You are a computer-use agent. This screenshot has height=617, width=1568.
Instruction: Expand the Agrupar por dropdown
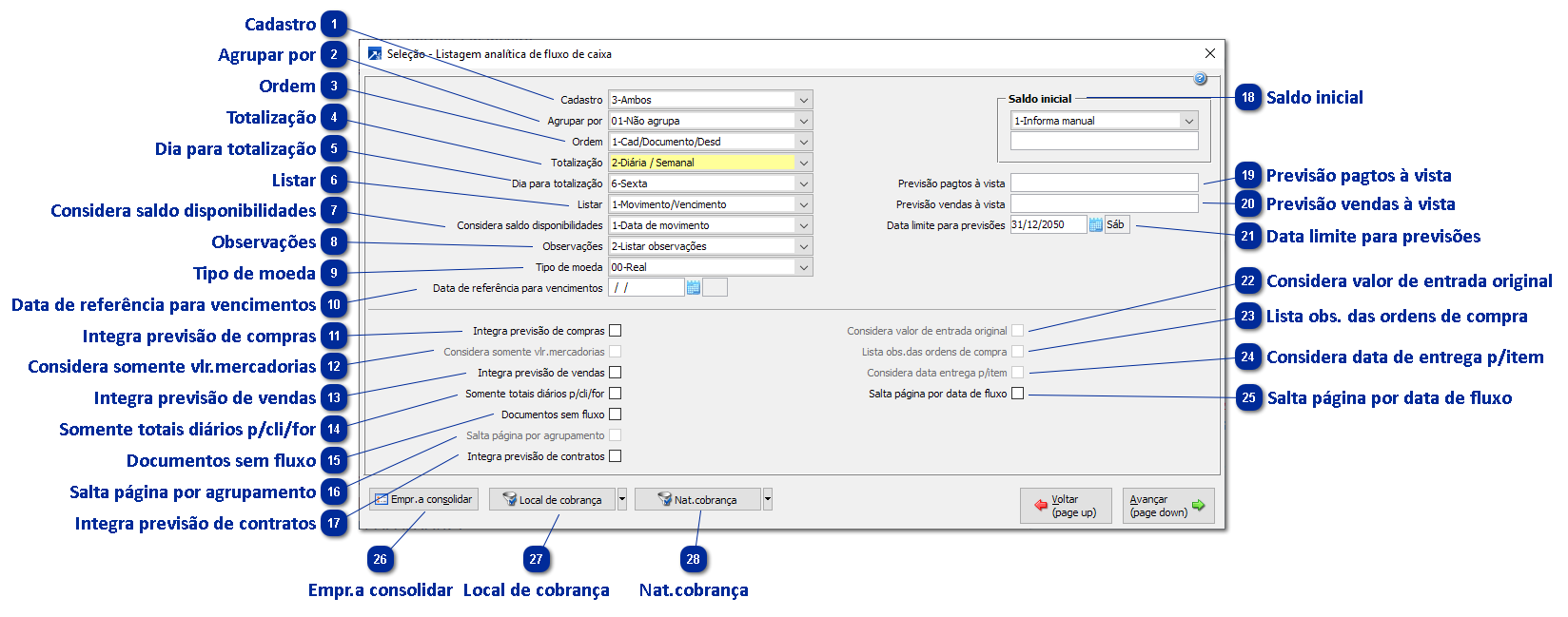click(711, 121)
